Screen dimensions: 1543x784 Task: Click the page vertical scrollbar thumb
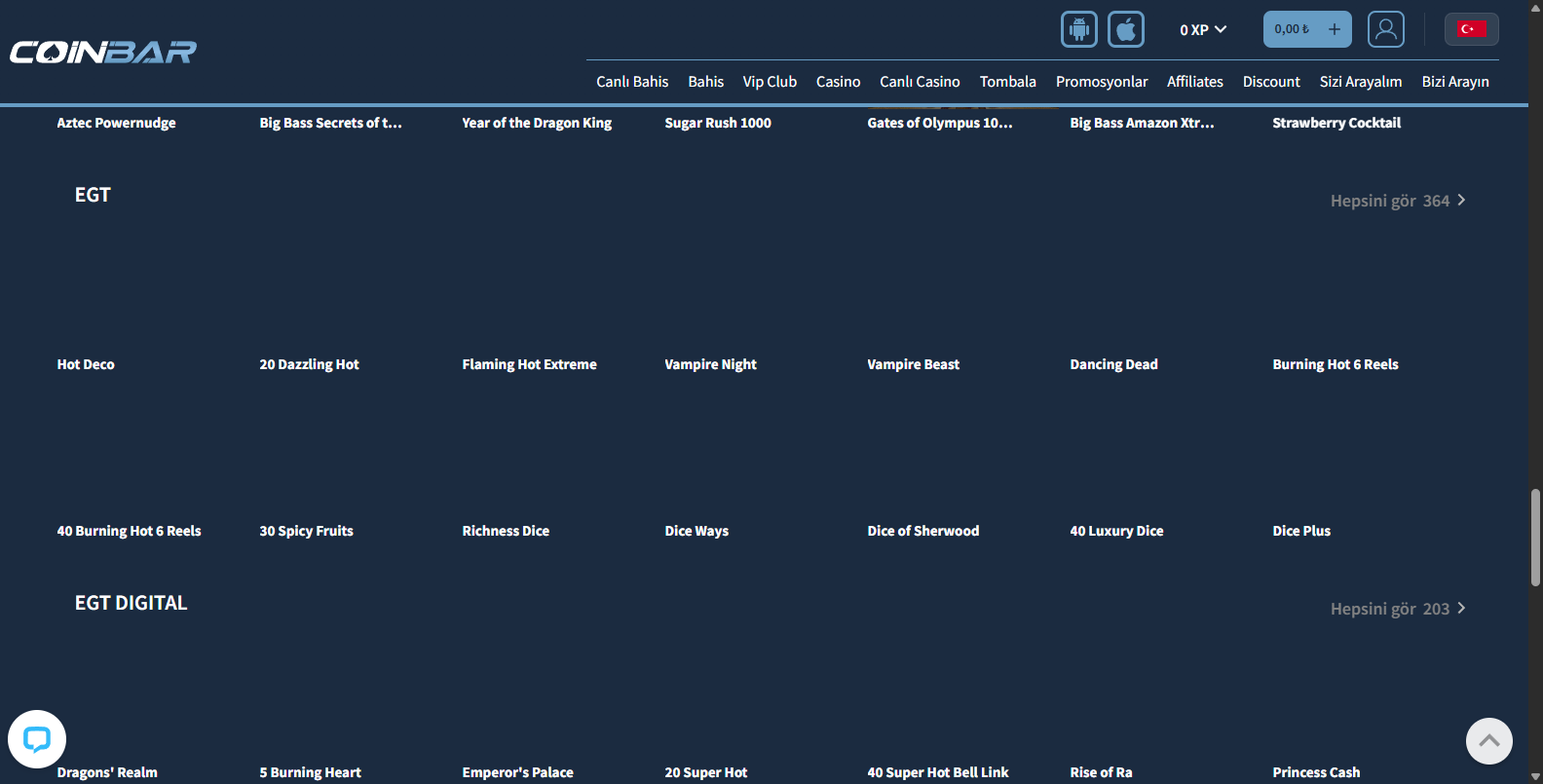pyautogui.click(x=1535, y=537)
